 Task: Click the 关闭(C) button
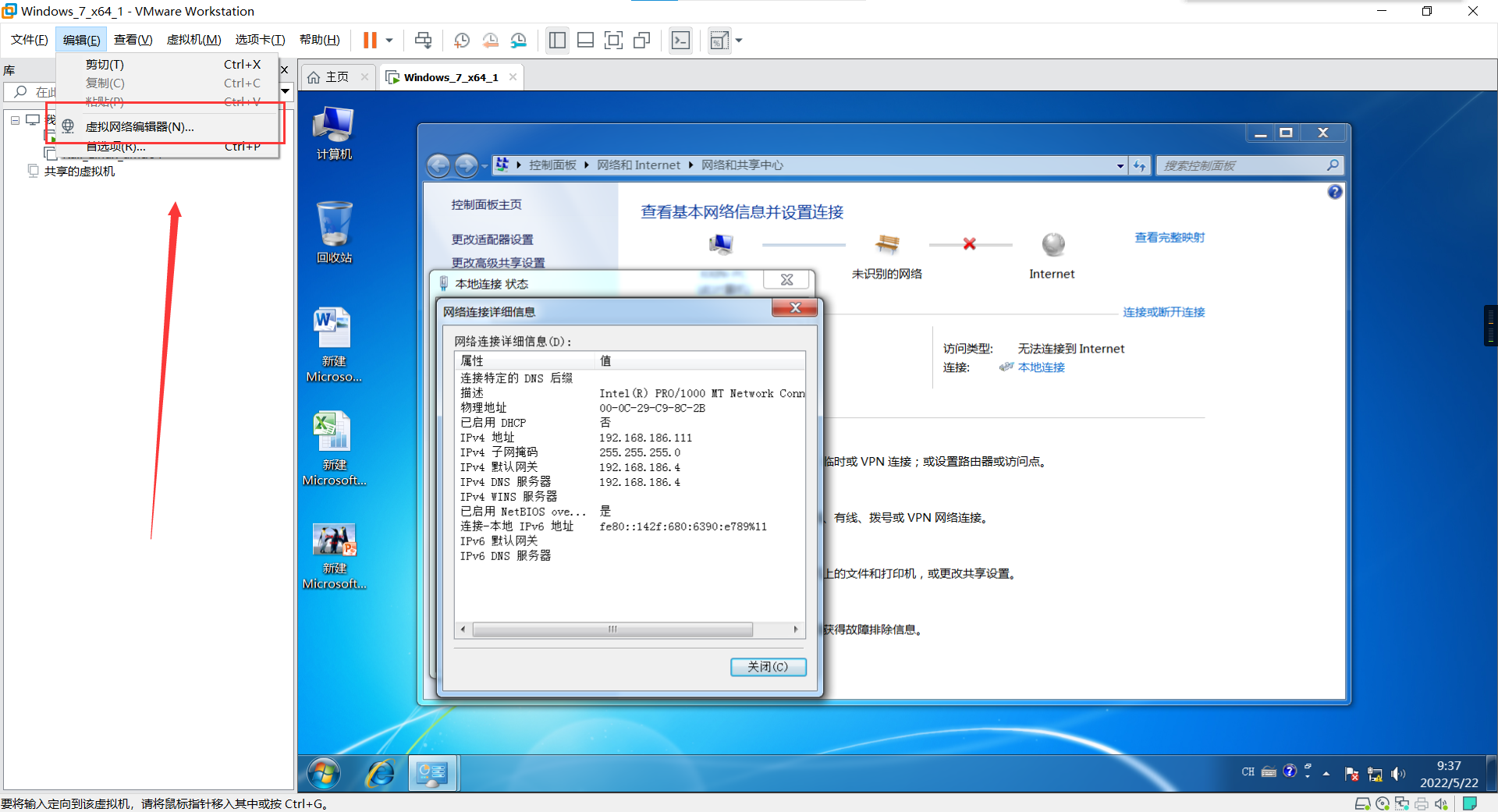769,666
